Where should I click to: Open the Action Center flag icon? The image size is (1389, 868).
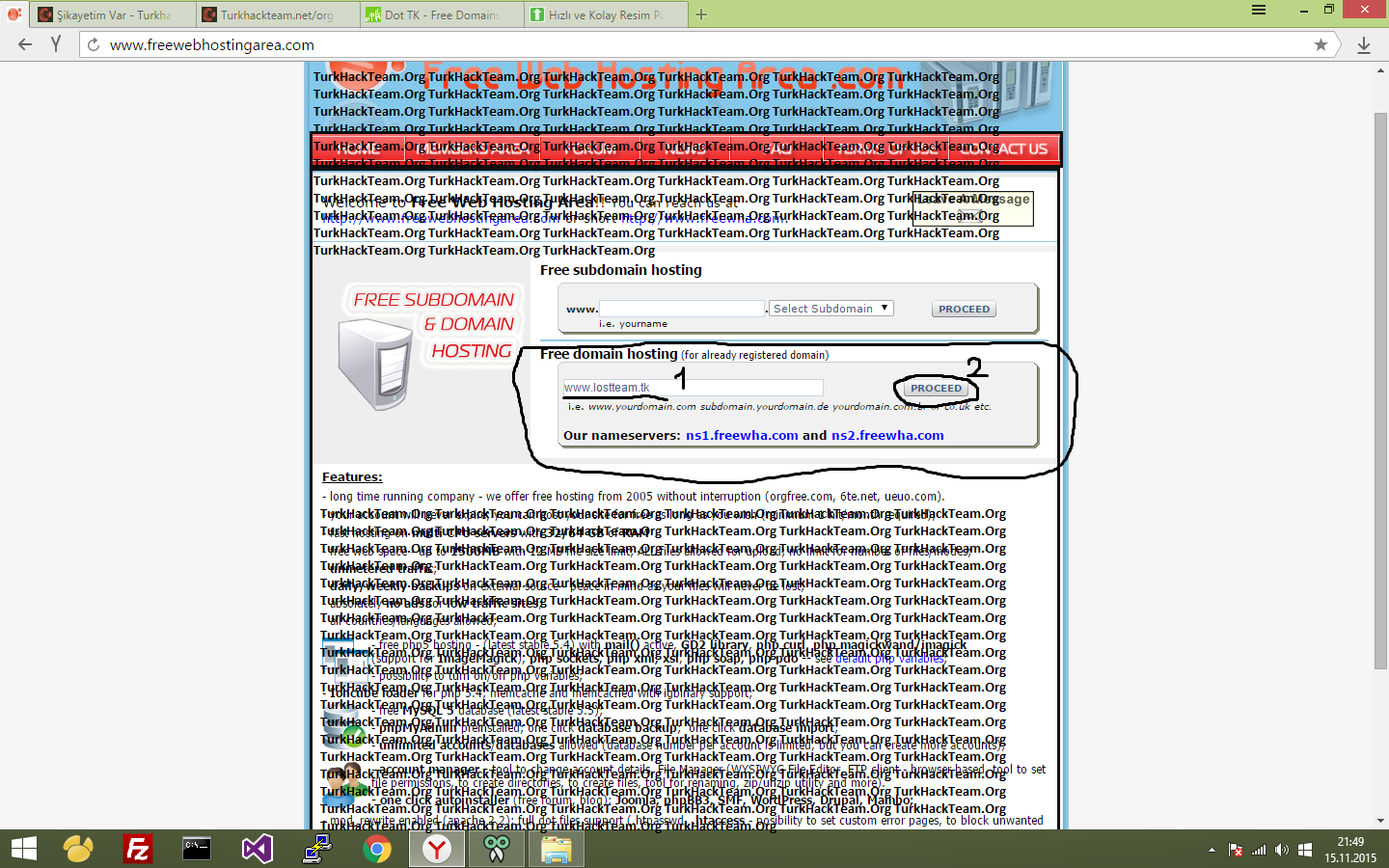1236,850
